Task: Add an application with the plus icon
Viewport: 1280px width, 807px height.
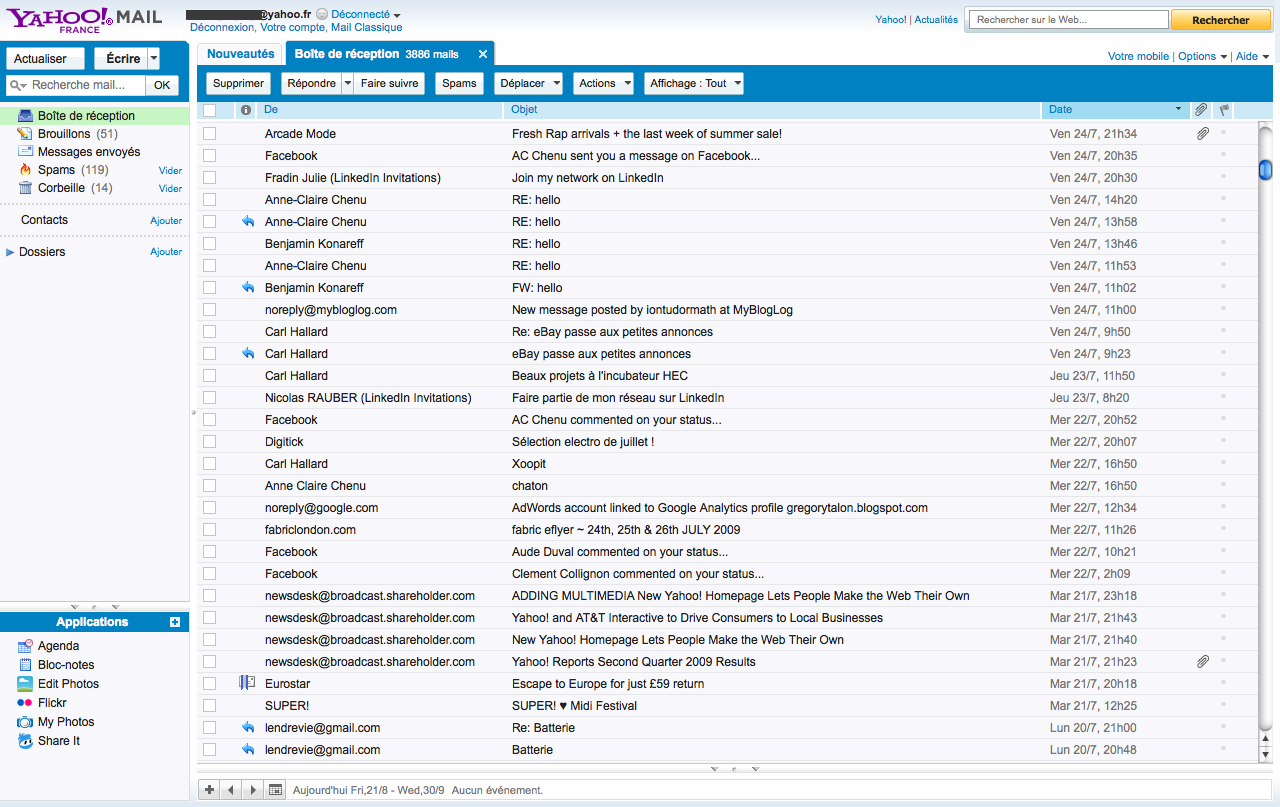Action: [175, 622]
